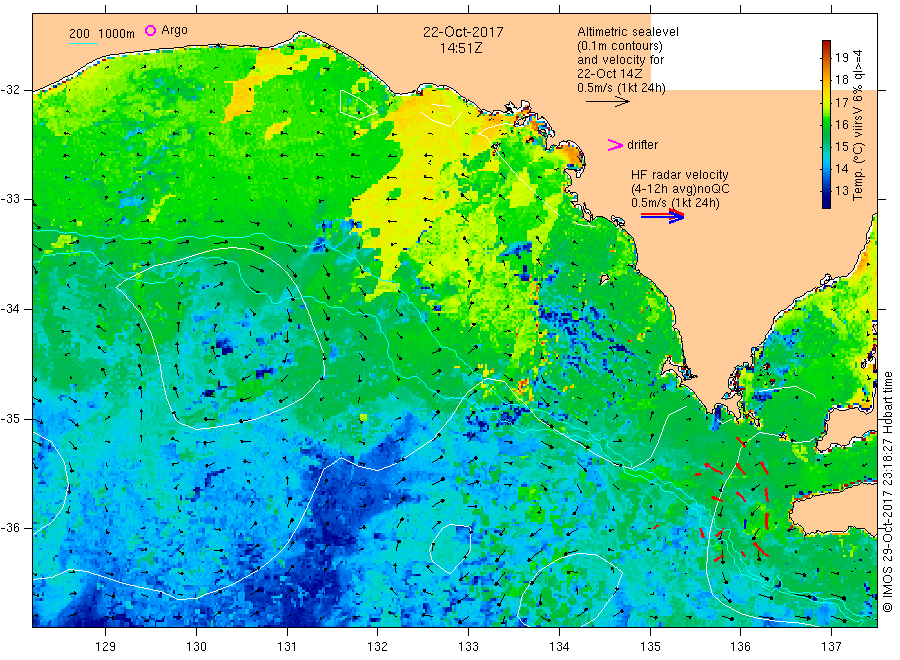Click the '1000m' depth legend text
Image resolution: width=900 pixels, height=660 pixels.
point(117,33)
